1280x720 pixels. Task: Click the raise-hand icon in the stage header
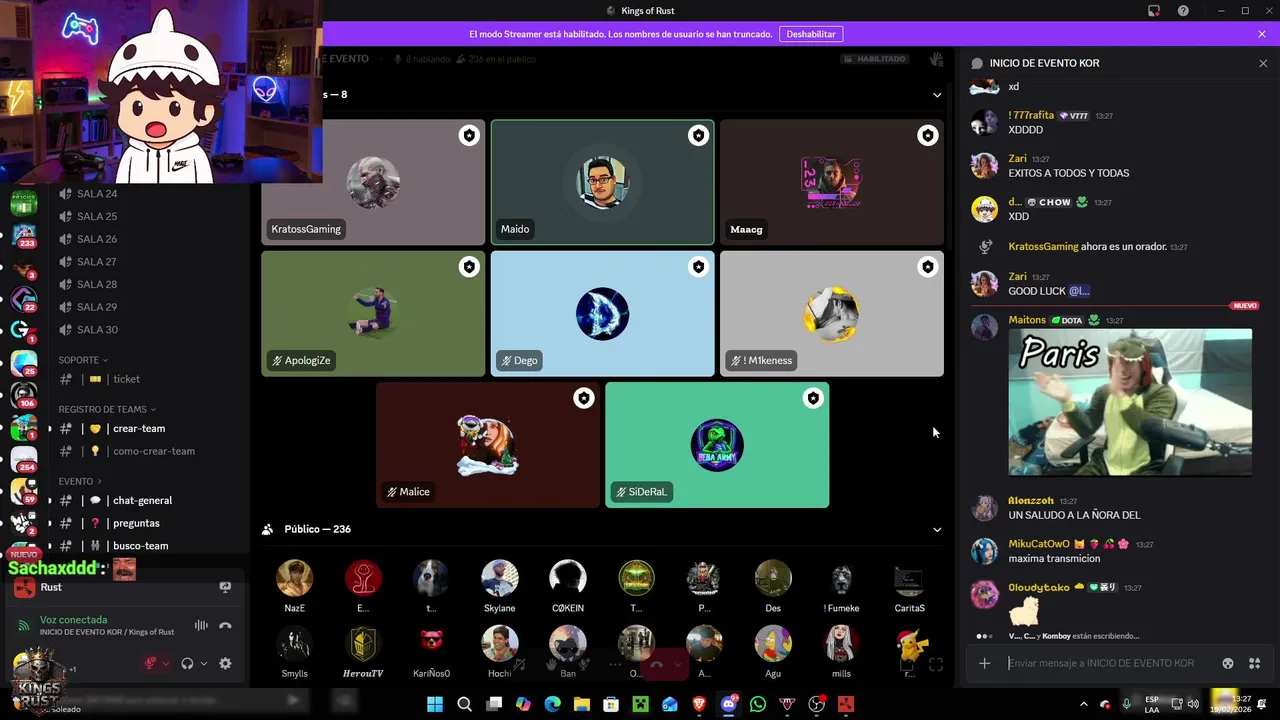pyautogui.click(x=936, y=59)
